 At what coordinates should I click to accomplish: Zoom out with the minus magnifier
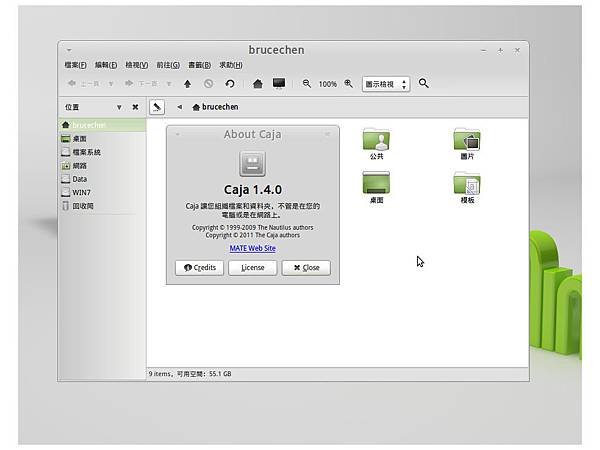coord(307,83)
